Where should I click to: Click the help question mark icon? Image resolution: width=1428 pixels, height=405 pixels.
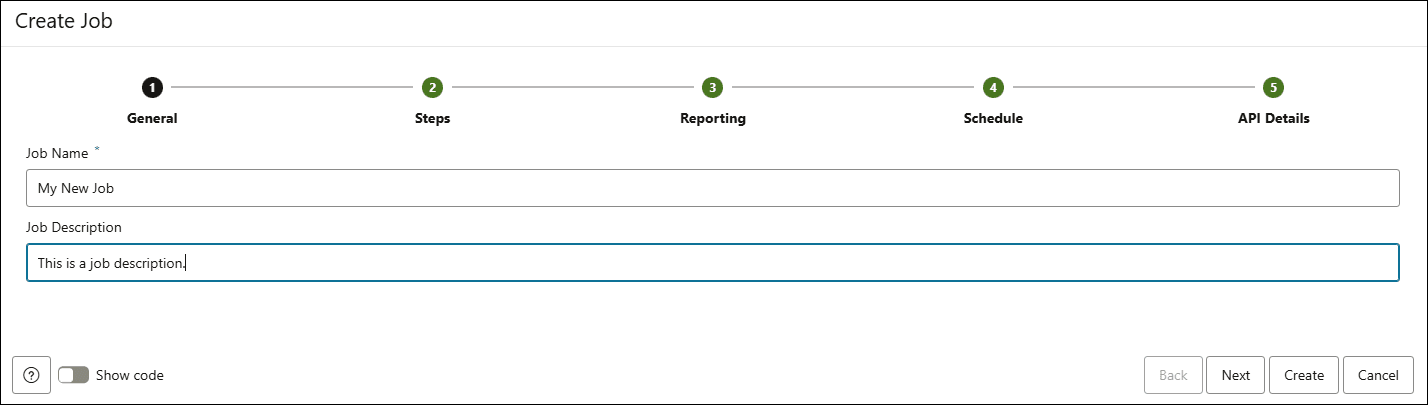(x=32, y=375)
